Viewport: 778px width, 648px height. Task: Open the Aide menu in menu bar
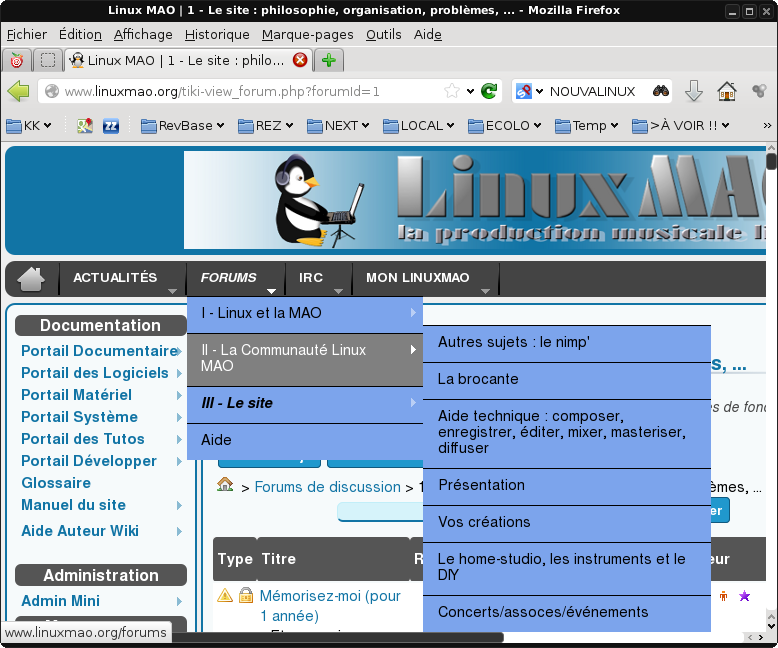(x=428, y=35)
